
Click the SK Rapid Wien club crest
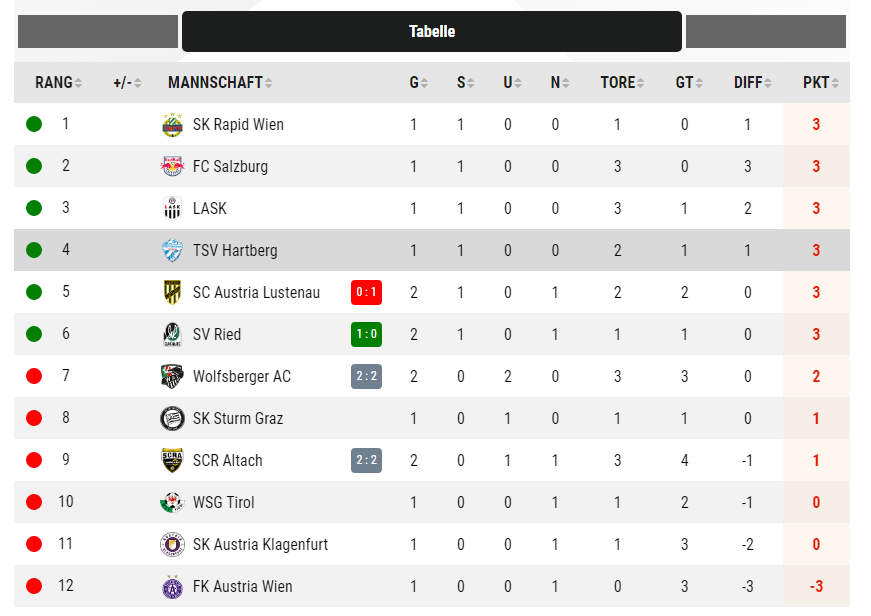pyautogui.click(x=172, y=124)
